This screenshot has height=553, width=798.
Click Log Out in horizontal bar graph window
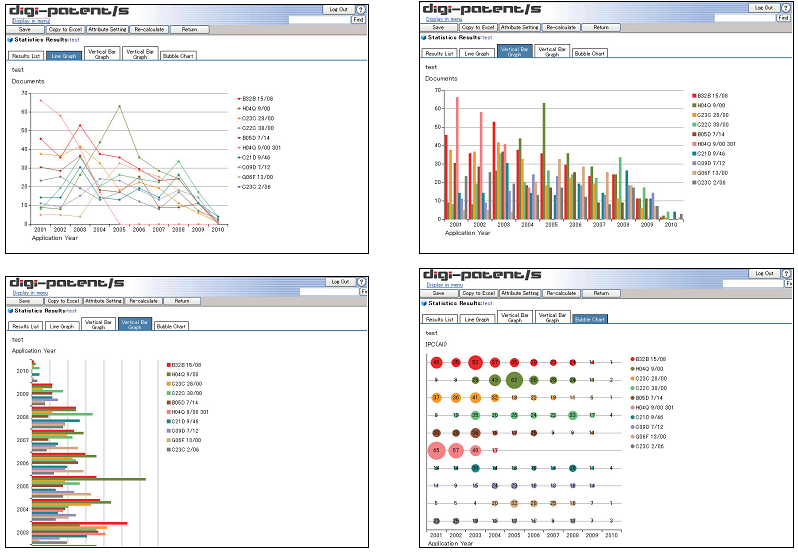340,282
